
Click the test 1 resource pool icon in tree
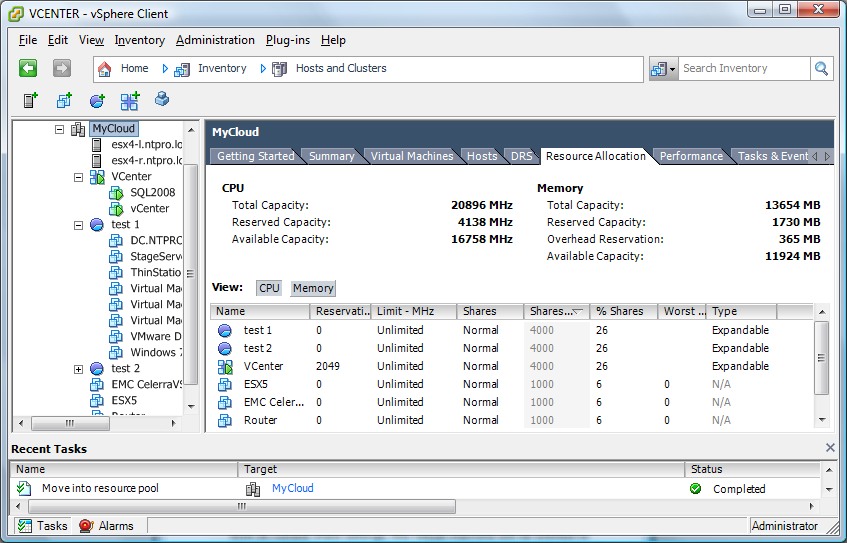coord(97,224)
